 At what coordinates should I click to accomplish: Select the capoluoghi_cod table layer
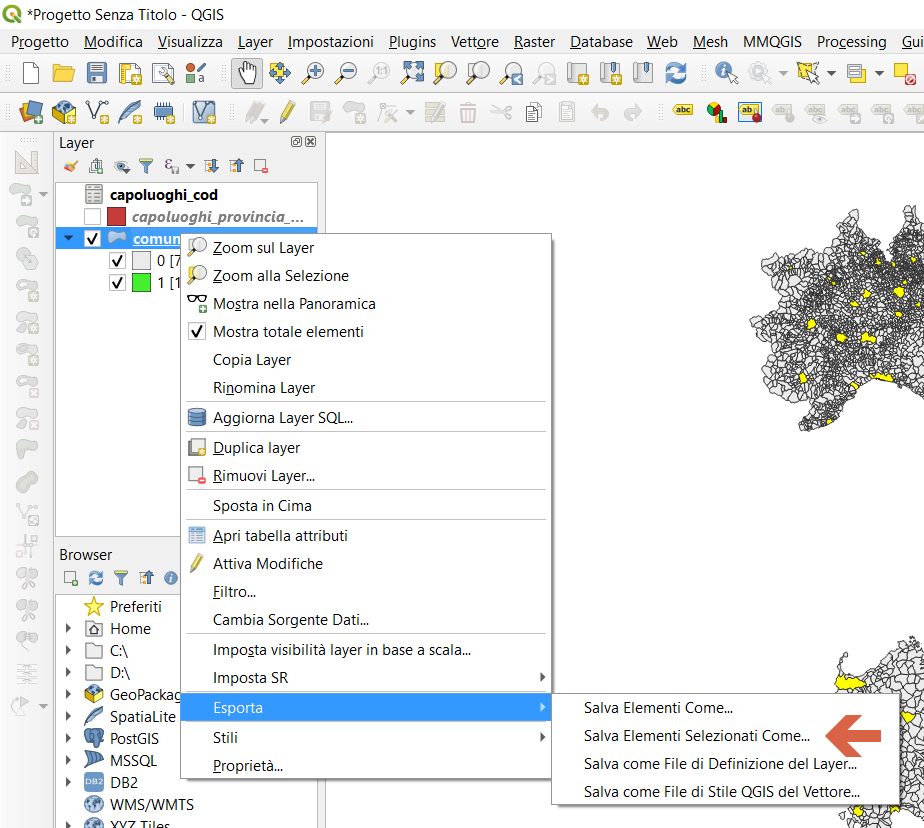click(163, 195)
